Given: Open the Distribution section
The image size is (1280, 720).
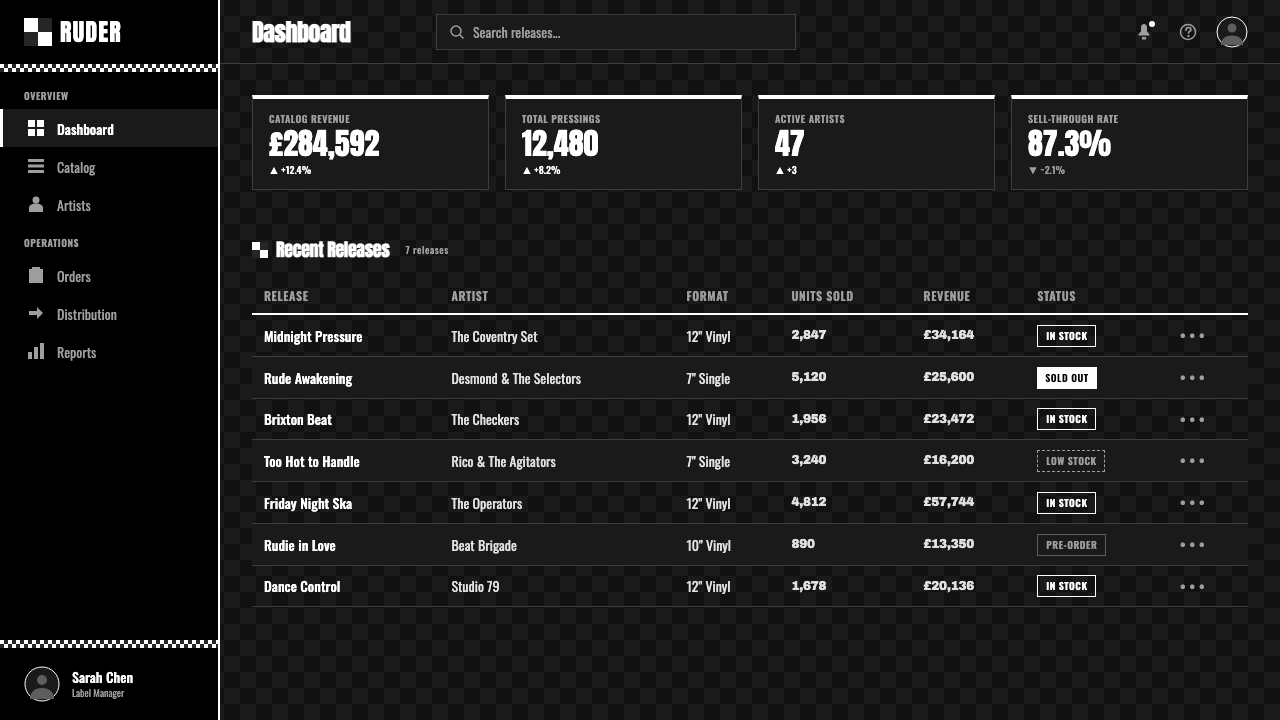Looking at the screenshot, I should tap(109, 314).
